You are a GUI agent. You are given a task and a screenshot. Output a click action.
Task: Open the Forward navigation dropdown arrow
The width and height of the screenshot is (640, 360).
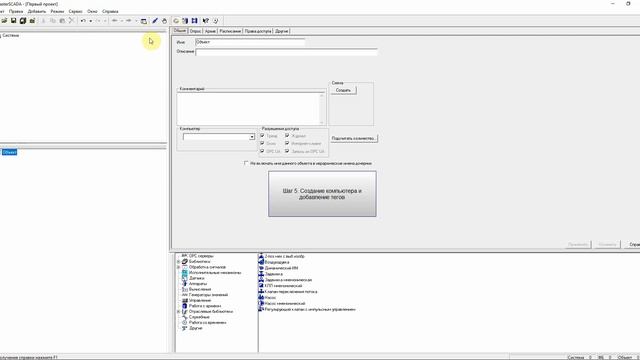[x=136, y=21]
